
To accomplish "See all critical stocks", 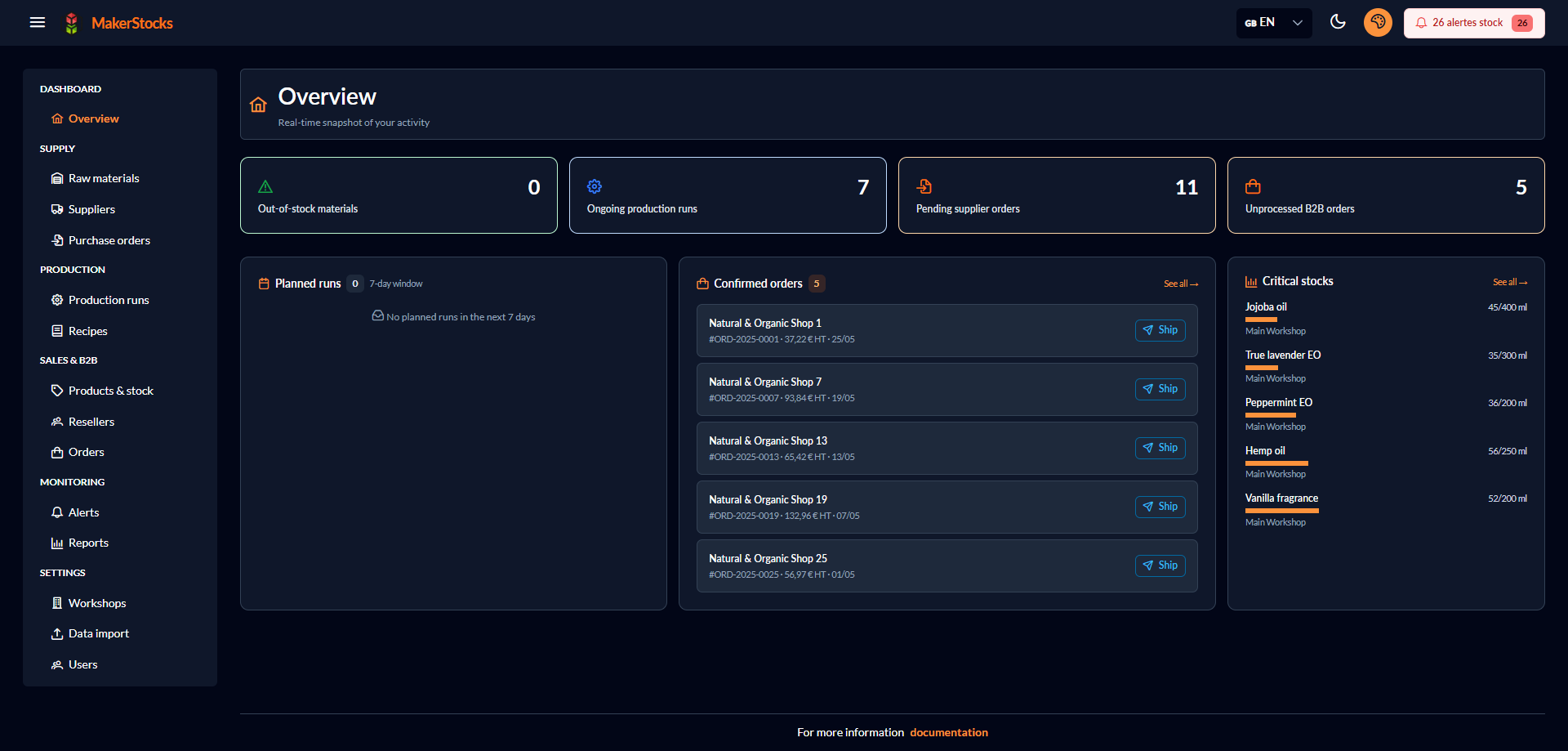I will pyautogui.click(x=1510, y=282).
